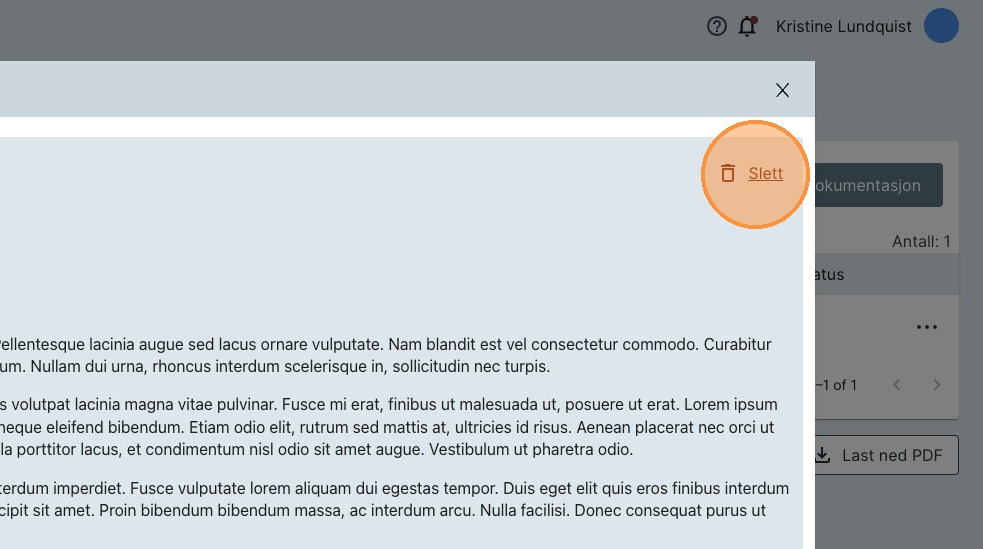Click the Antall: 1 count label
Viewport: 983px width, 549px height.
point(920,241)
